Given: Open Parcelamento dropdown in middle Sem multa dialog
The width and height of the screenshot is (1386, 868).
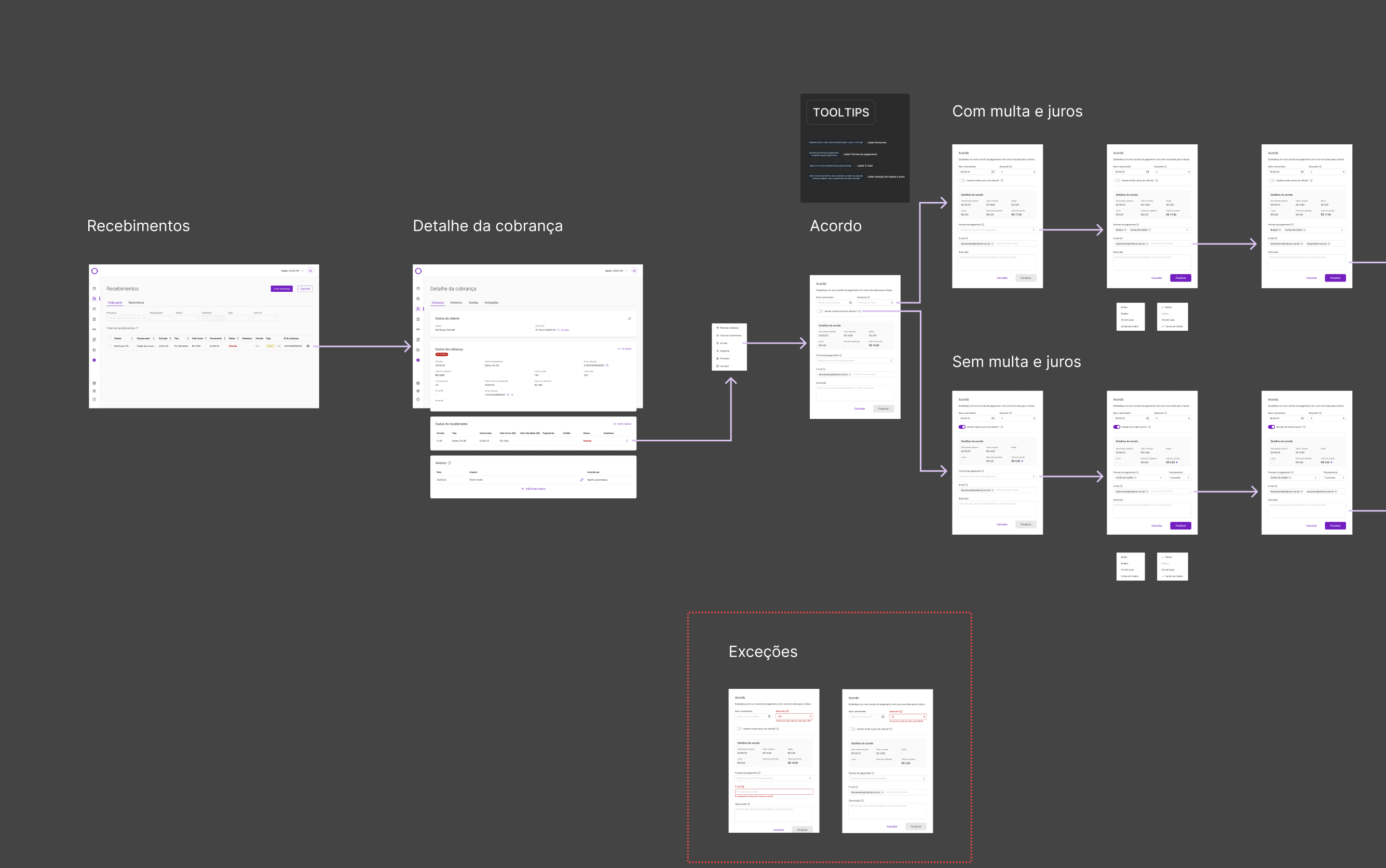Looking at the screenshot, I should click(1180, 478).
